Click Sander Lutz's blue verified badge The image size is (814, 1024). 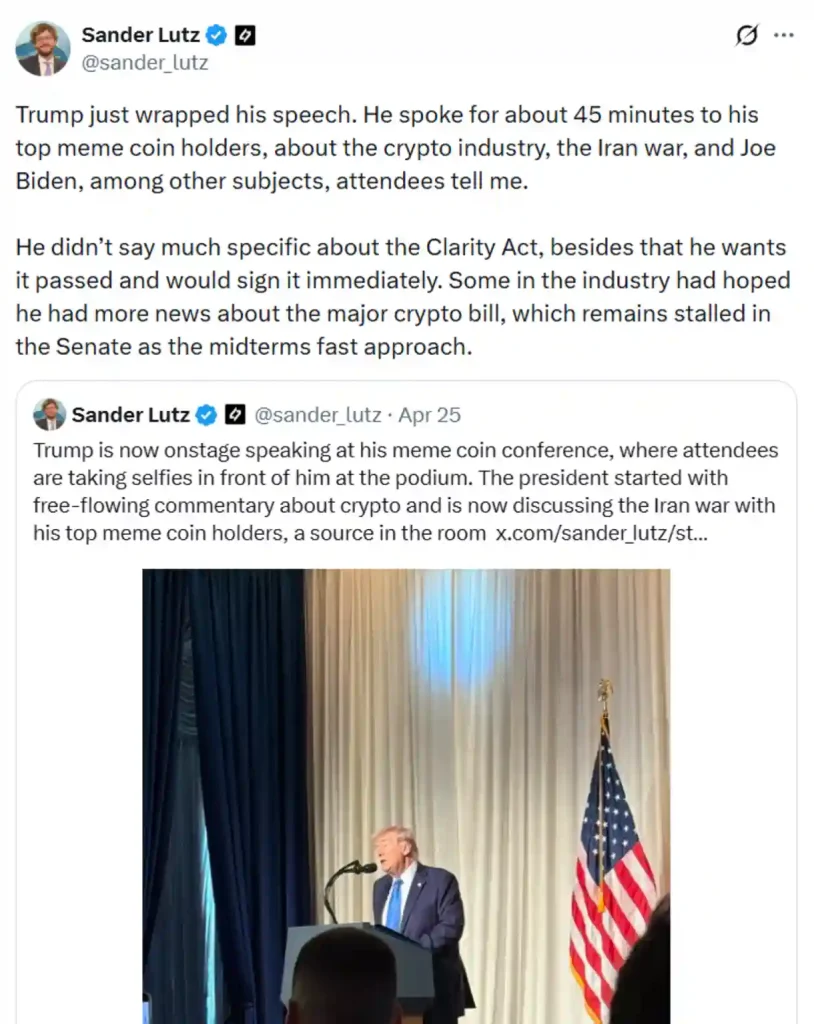[x=215, y=34]
